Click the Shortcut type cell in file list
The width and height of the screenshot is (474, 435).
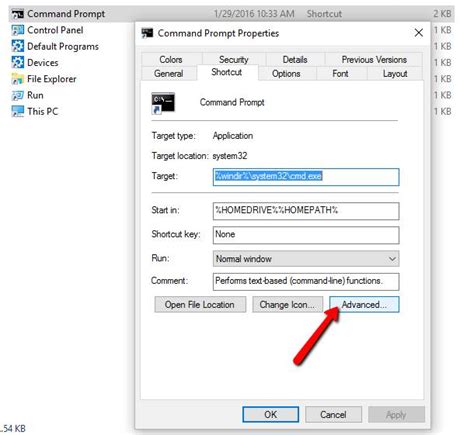[324, 14]
